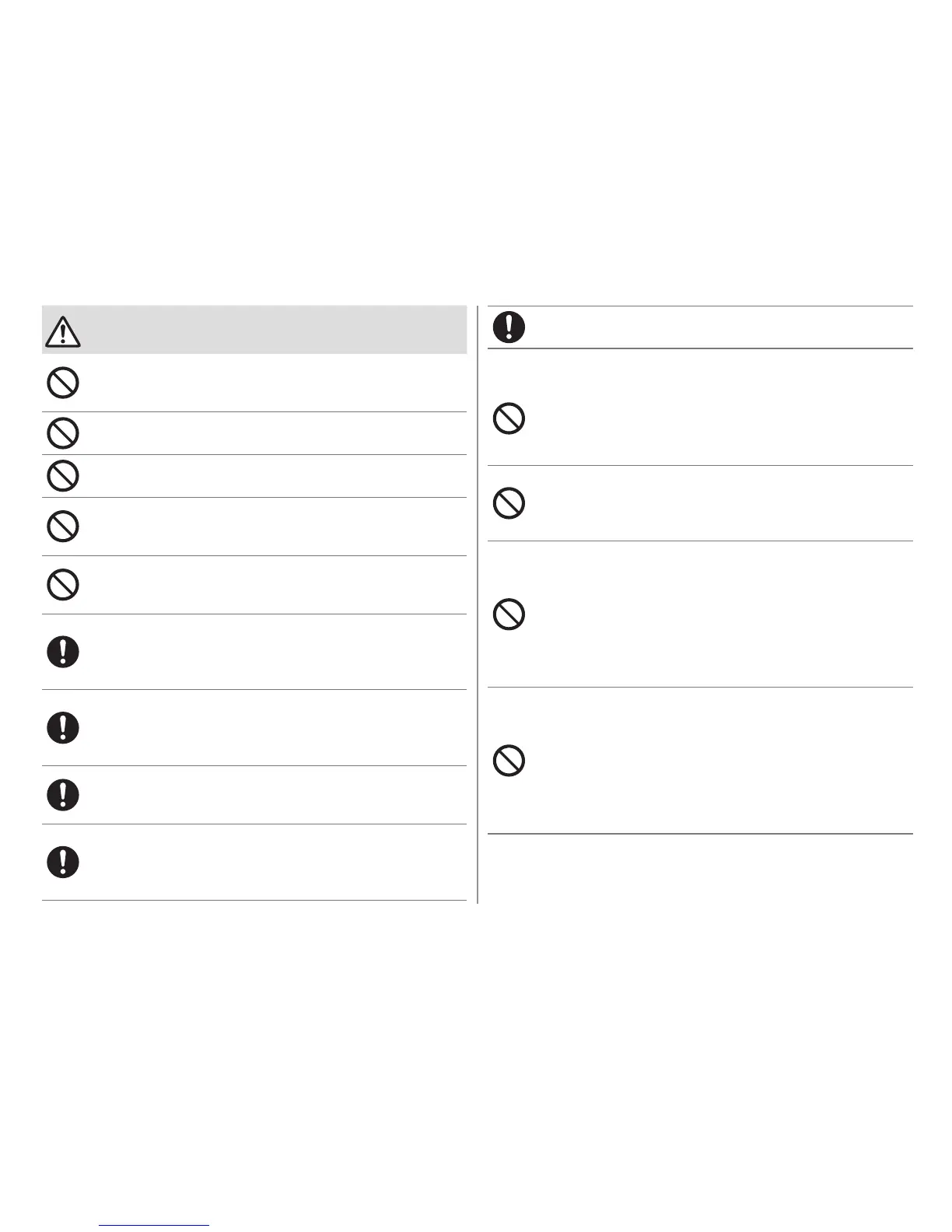The image size is (952, 1232).
Task: Click the exclamation icon atop the right column
Action: (x=509, y=327)
